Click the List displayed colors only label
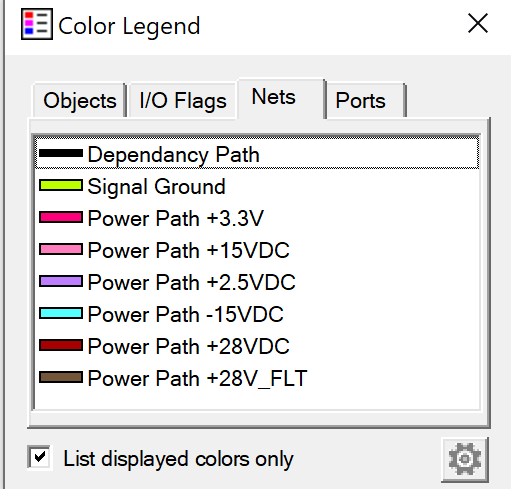This screenshot has height=489, width=511. click(178, 459)
